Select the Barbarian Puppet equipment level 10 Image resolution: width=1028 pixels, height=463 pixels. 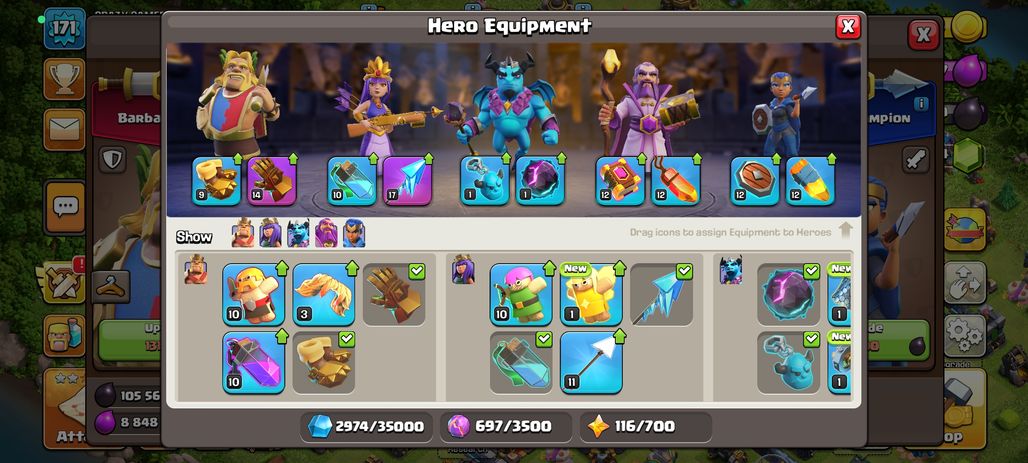(254, 294)
